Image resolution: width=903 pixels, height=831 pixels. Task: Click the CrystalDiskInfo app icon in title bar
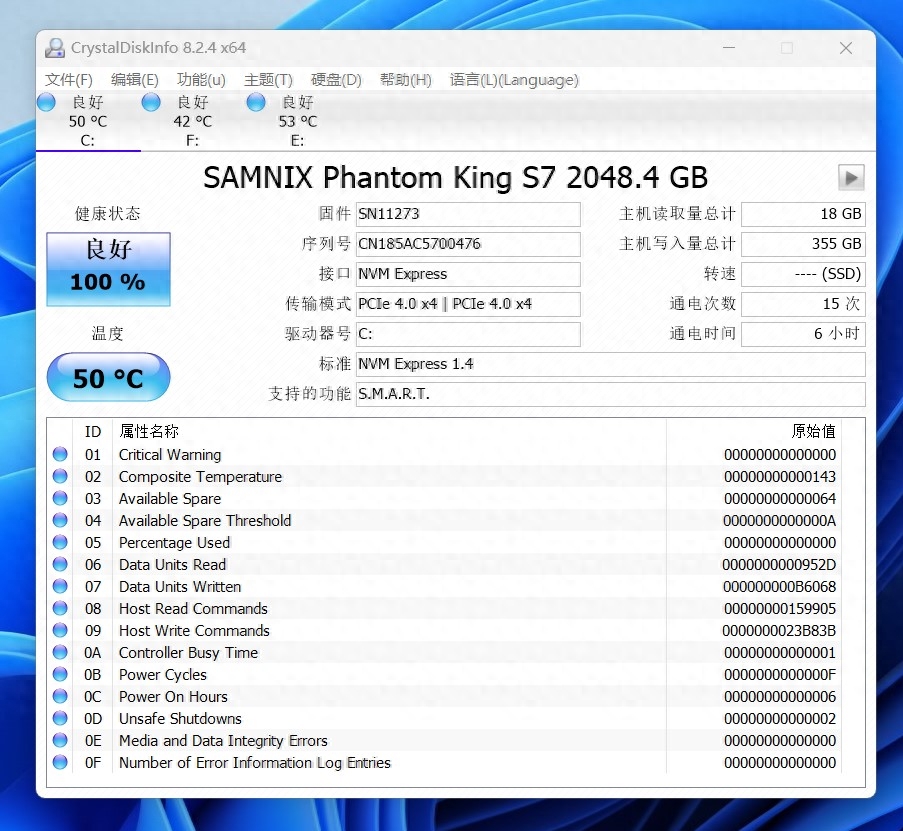click(55, 48)
